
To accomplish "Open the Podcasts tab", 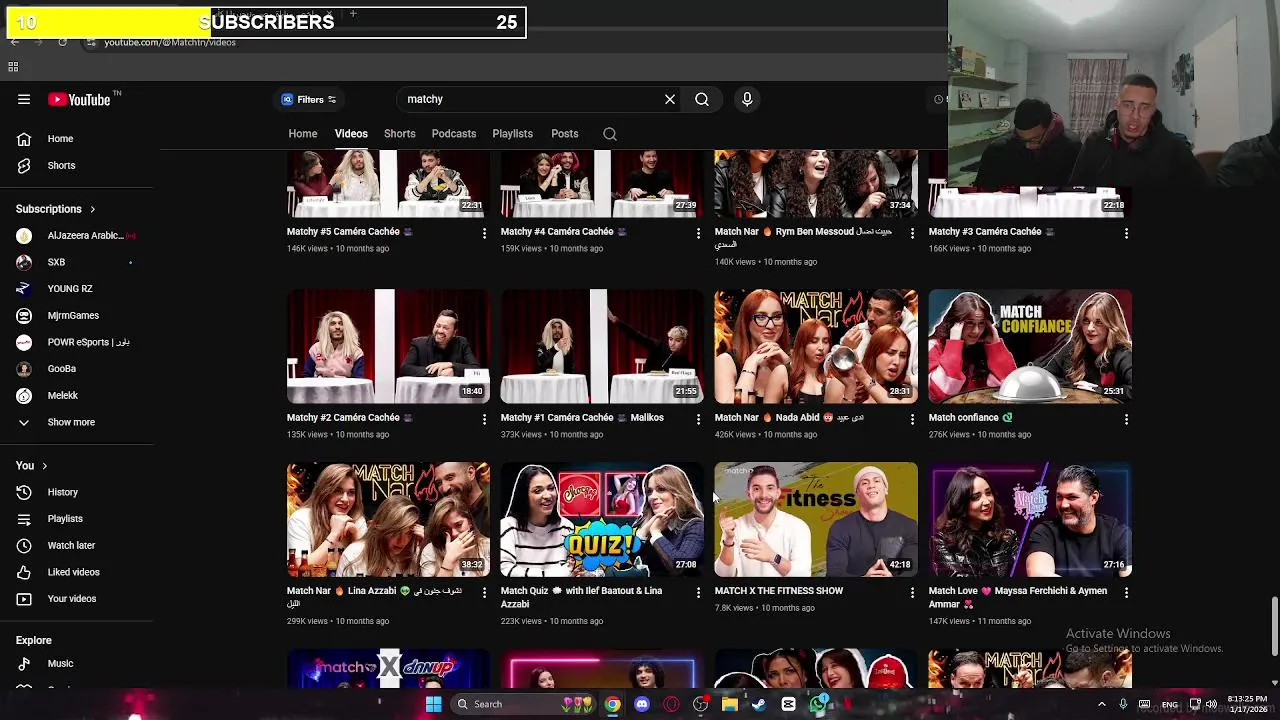I will click(x=454, y=134).
